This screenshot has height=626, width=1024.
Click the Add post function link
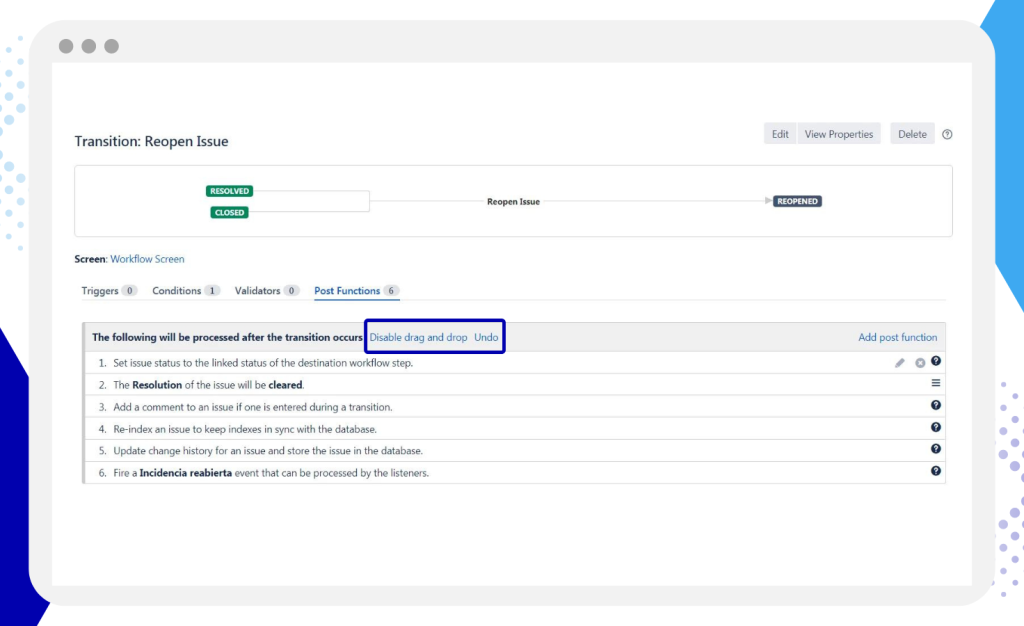pos(897,338)
